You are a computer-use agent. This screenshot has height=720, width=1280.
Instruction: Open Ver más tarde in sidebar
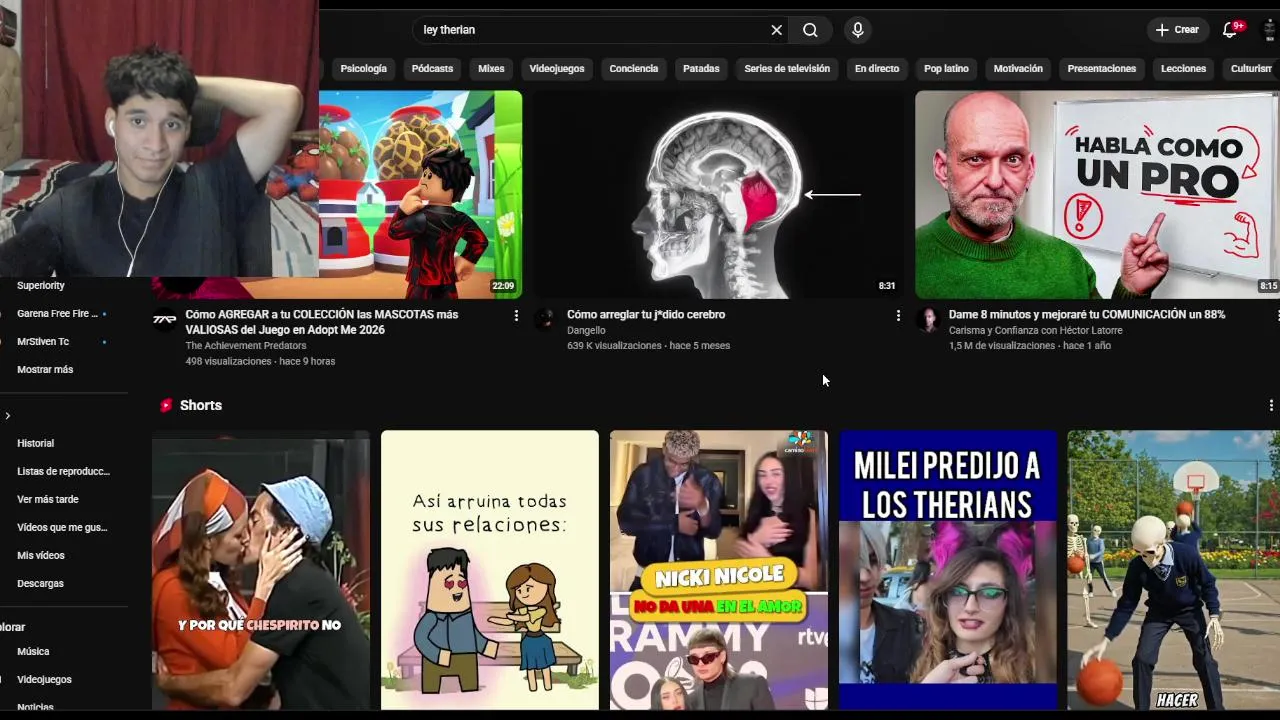(48, 499)
